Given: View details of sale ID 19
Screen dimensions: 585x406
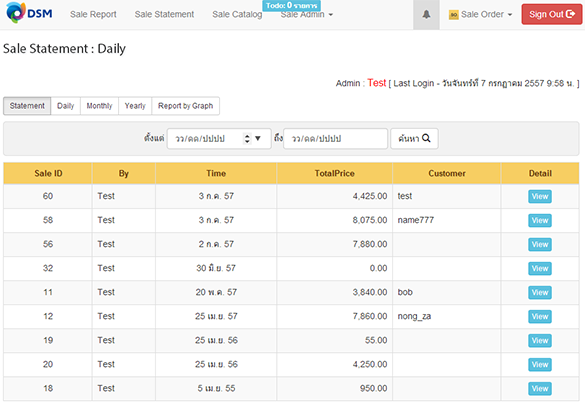Looking at the screenshot, I should (540, 340).
